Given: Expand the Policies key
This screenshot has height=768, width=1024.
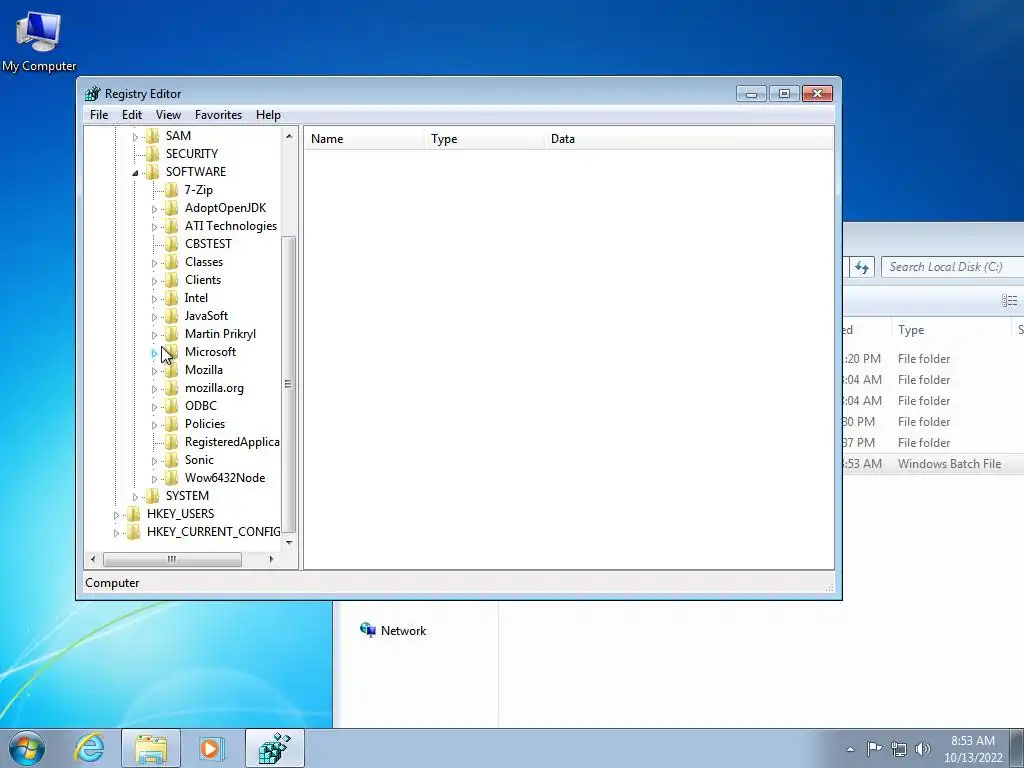Looking at the screenshot, I should click(154, 425).
